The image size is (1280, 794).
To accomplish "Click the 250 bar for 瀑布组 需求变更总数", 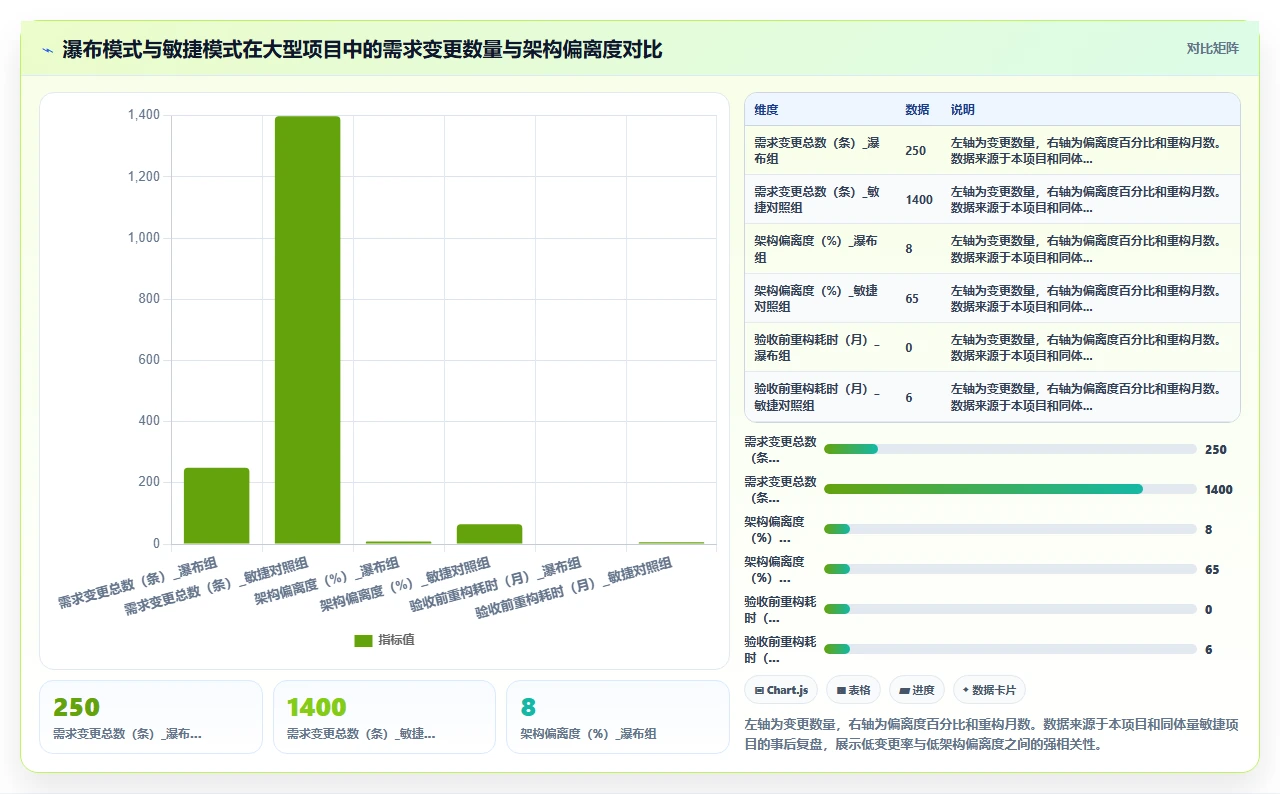I will tap(216, 506).
